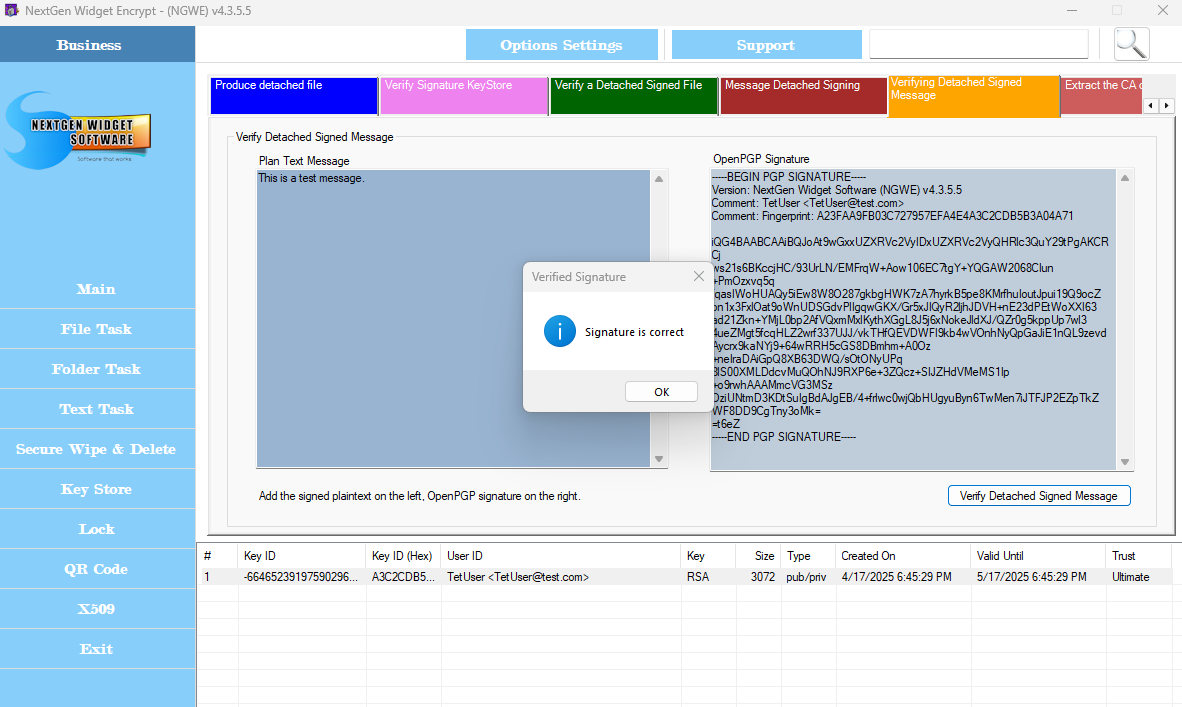The width and height of the screenshot is (1182, 707).
Task: Open Text Task in the sidebar
Action: (x=97, y=409)
